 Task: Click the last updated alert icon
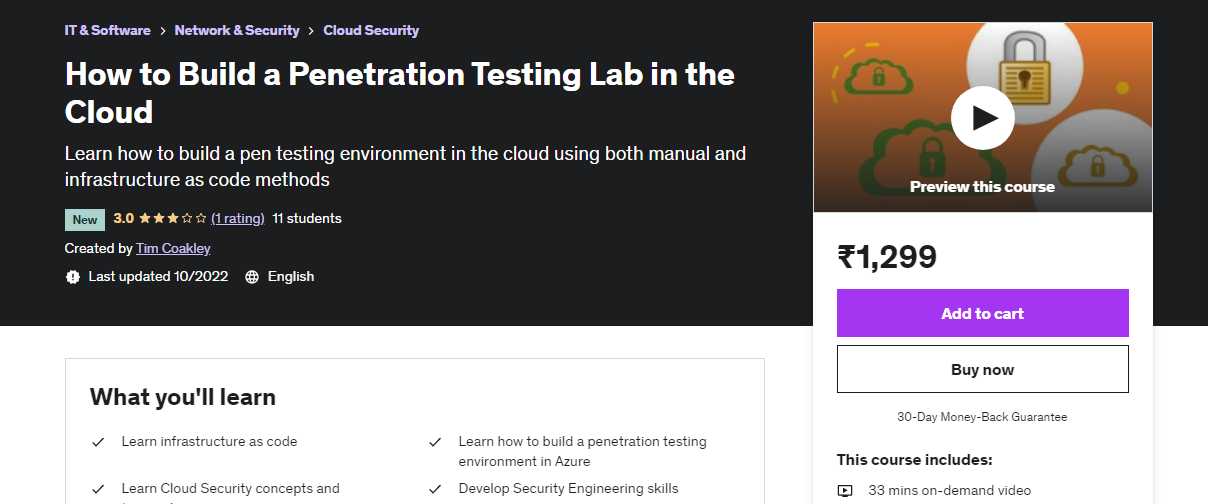point(73,277)
